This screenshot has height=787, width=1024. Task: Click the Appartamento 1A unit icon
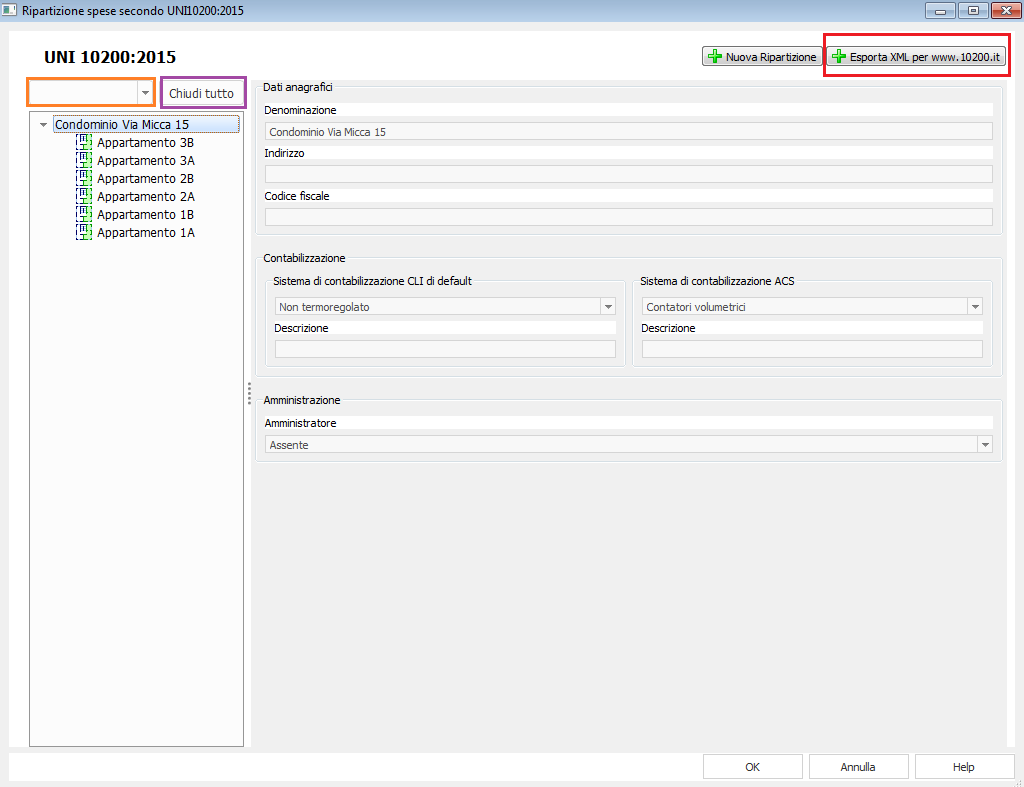coord(84,233)
